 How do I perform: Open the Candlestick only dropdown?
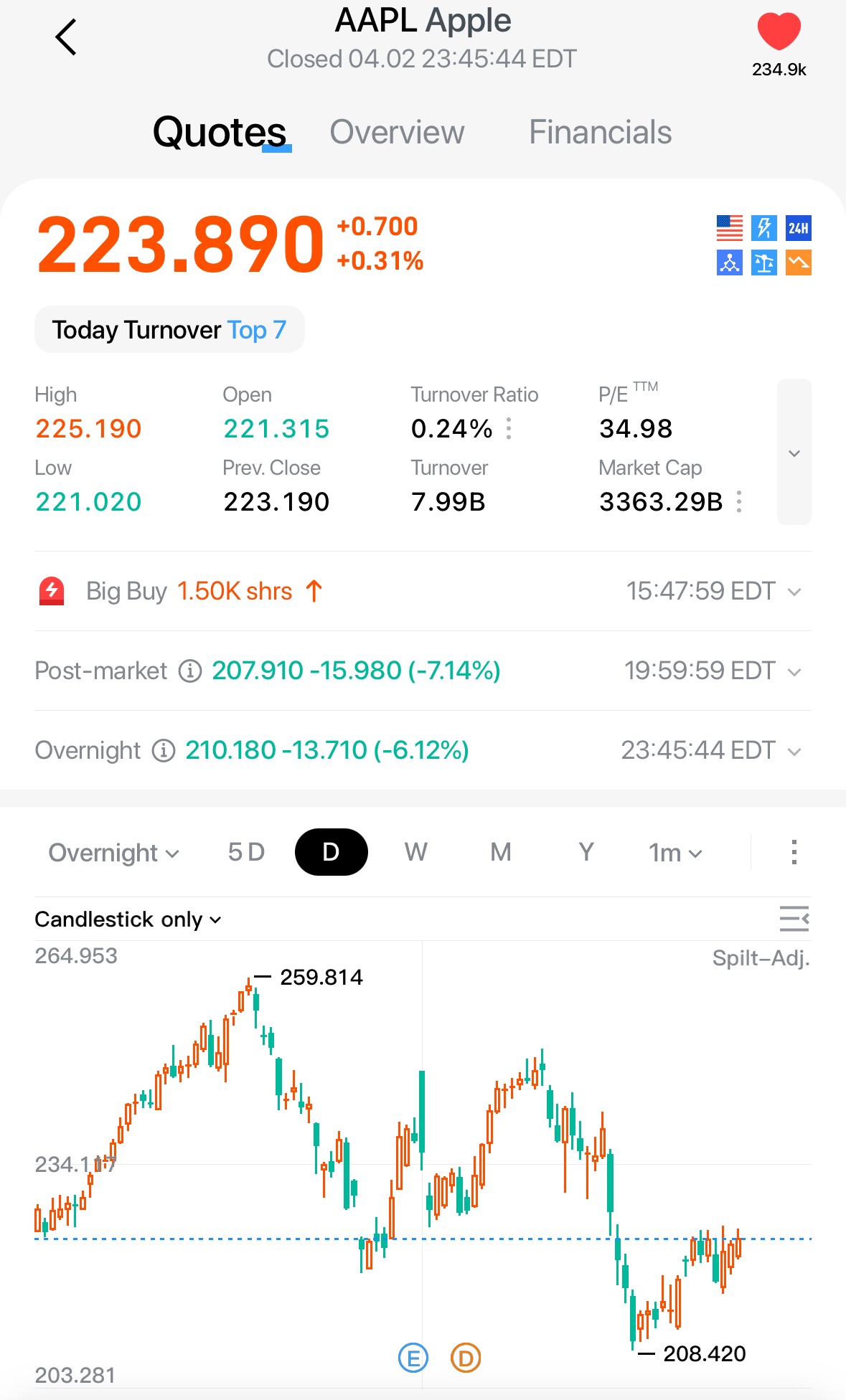(x=128, y=919)
